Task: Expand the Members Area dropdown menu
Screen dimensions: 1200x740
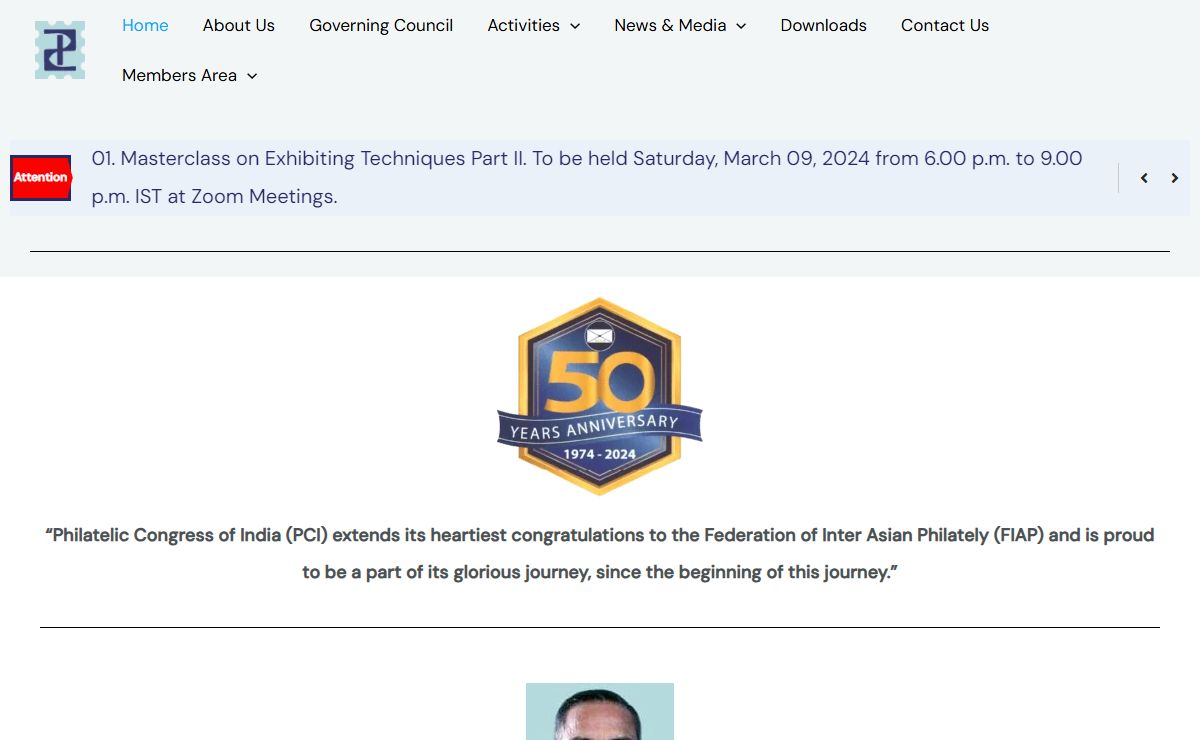Action: point(190,75)
